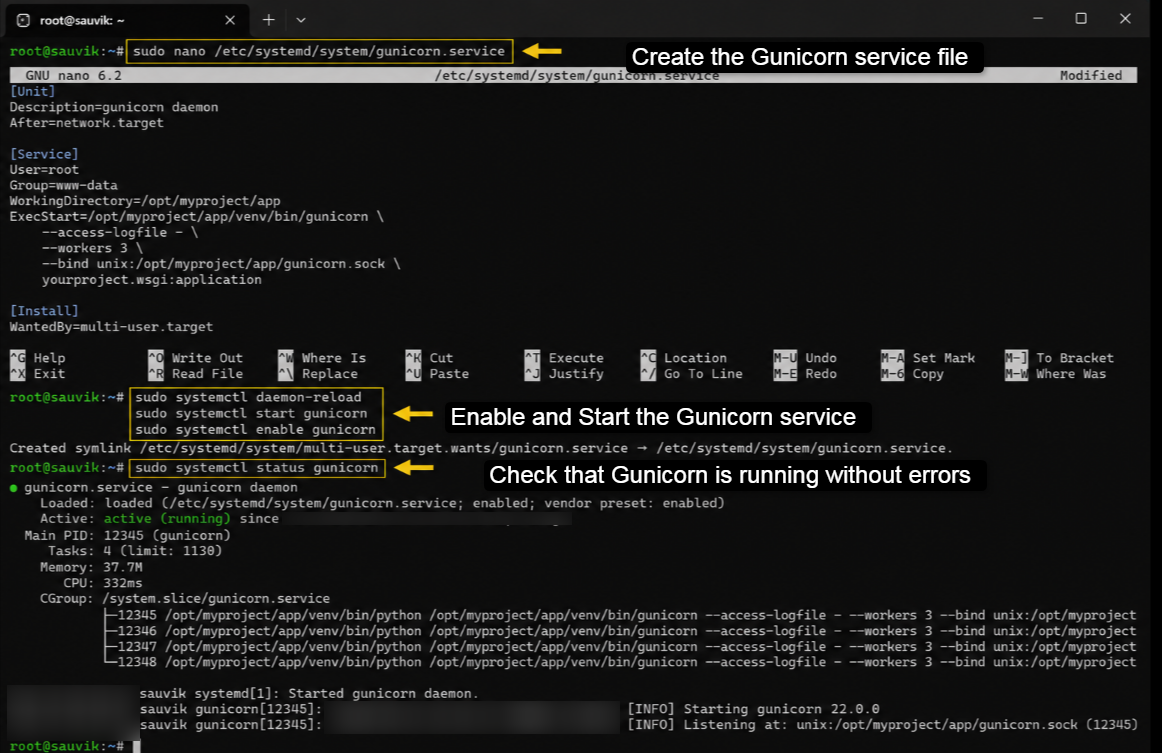
Task: Click the --bind unix socket line in nano
Action: coord(221,264)
